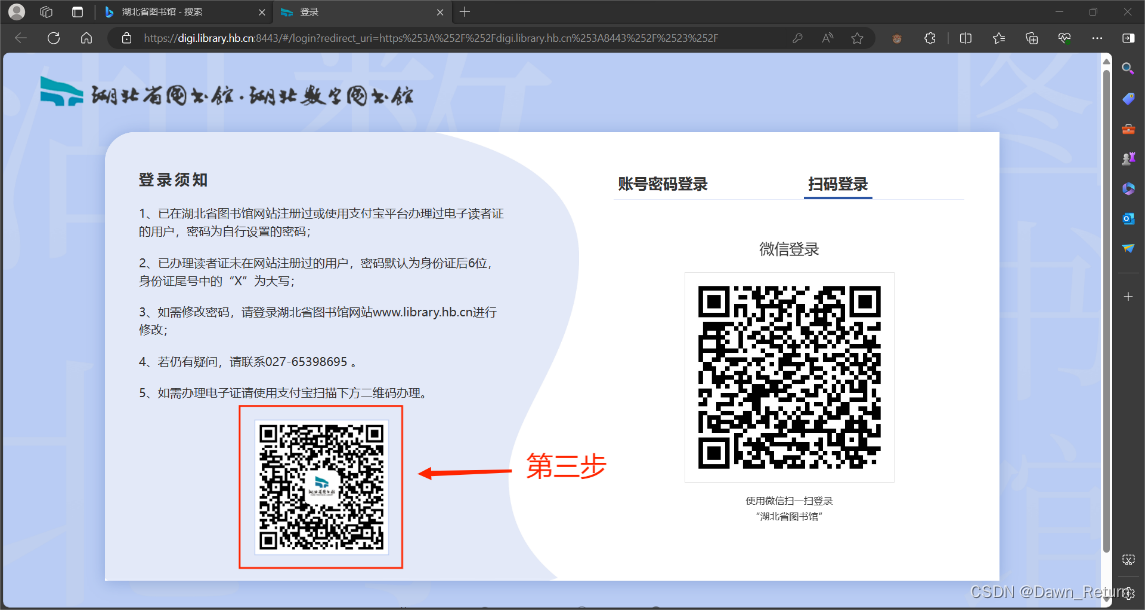Viewport: 1145px width, 610px height.
Task: Minimize the browser window
Action: [x=1060, y=12]
